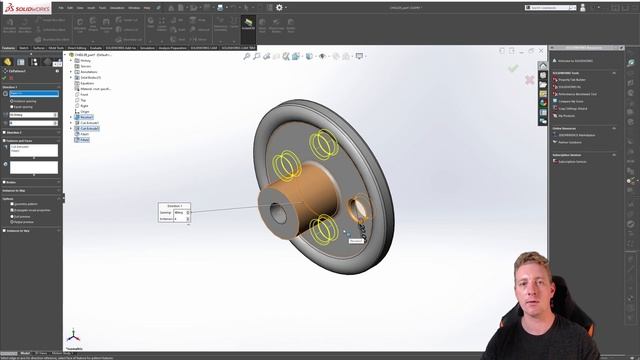Select the Instance spacing radio button
This screenshot has height=360, width=640.
pos(12,101)
